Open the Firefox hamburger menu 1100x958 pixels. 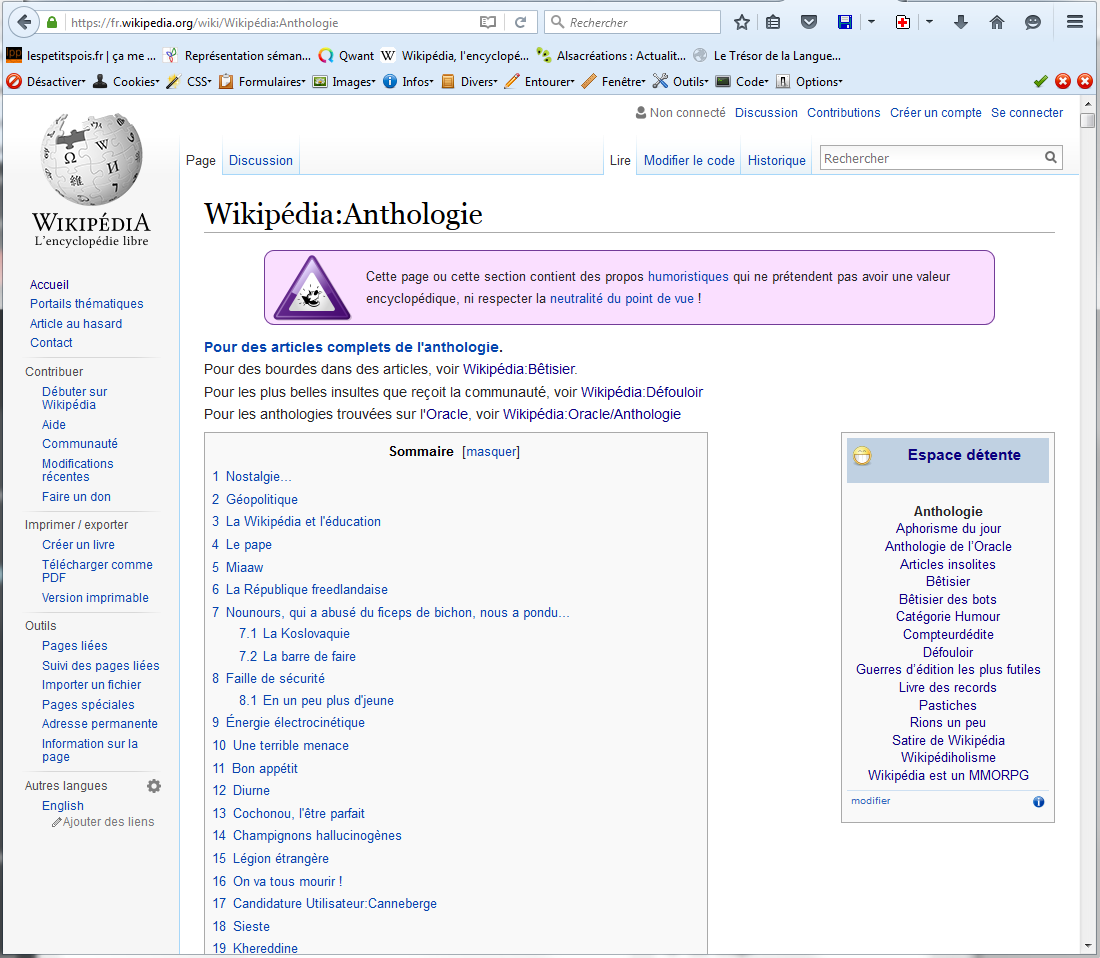(x=1075, y=22)
